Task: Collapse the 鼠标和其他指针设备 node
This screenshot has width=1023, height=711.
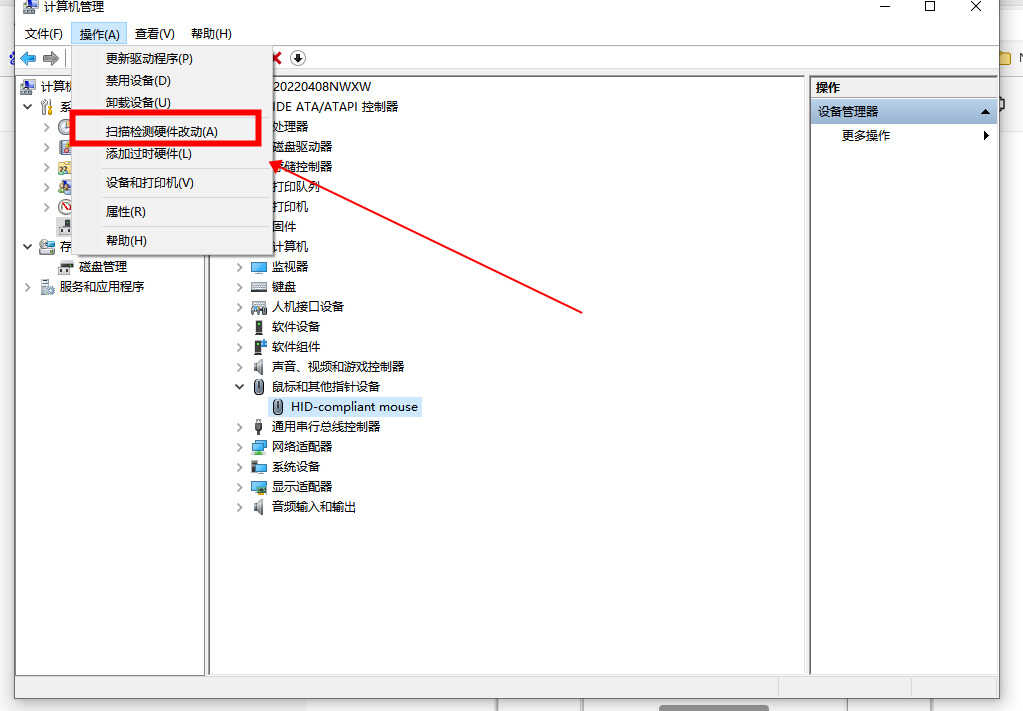Action: [x=239, y=387]
